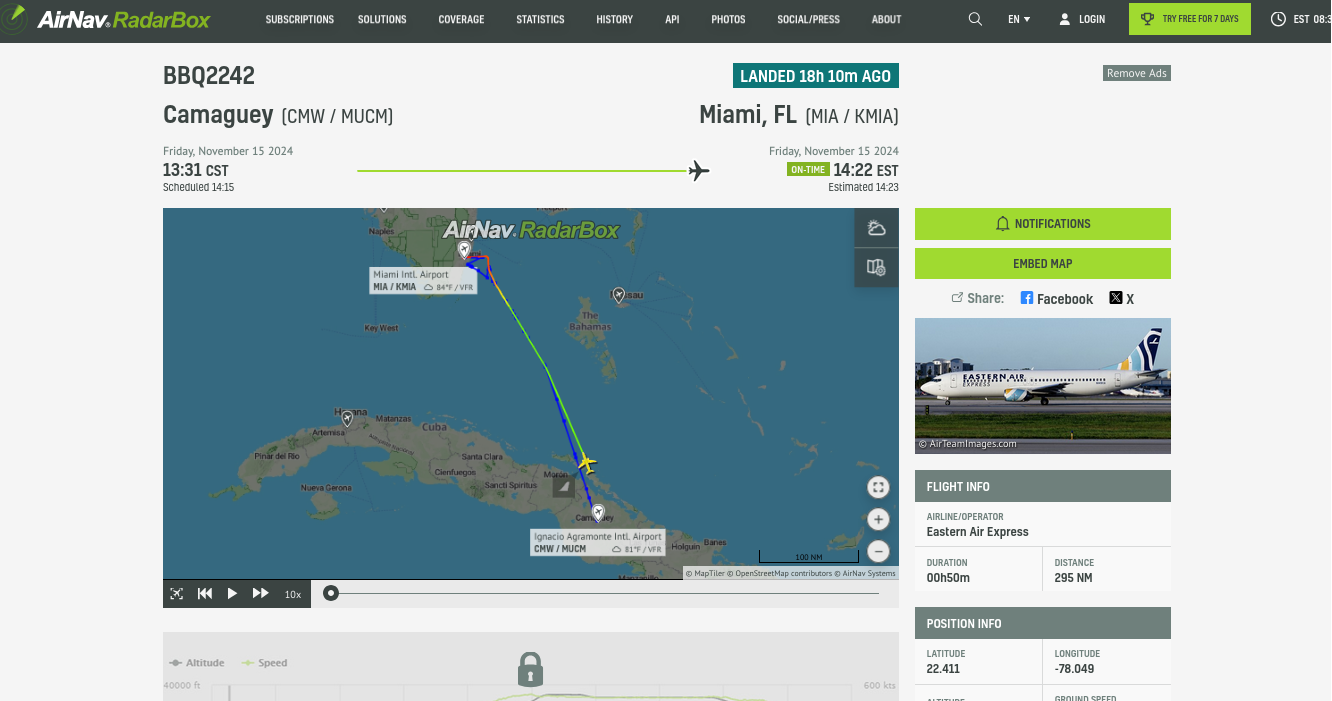Click the skip-to-start playback button

(x=205, y=594)
